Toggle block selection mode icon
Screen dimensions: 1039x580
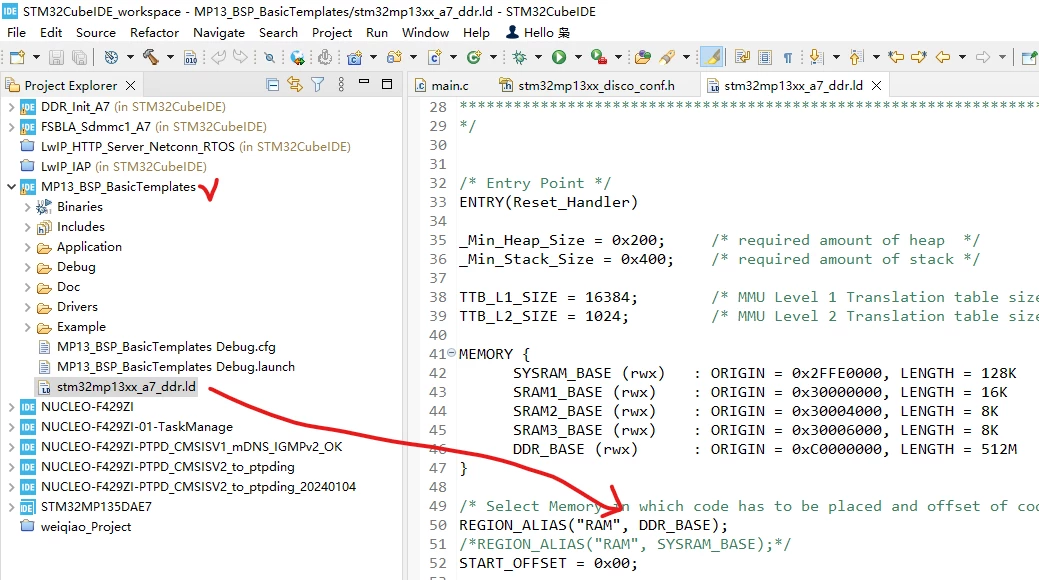[765, 58]
